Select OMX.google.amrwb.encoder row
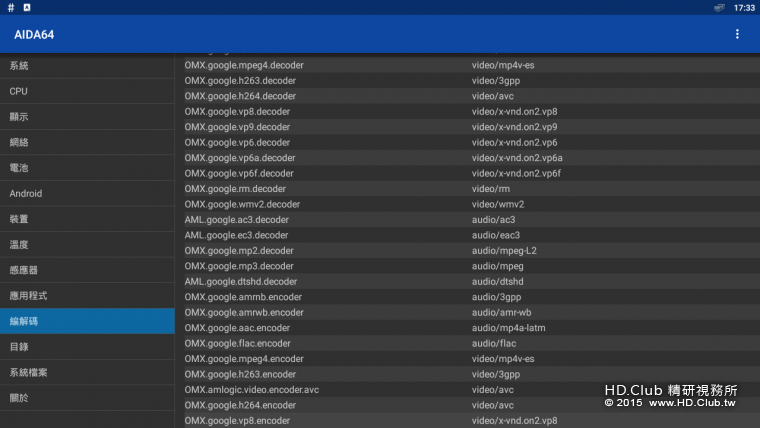The height and width of the screenshot is (428, 760). [472, 313]
